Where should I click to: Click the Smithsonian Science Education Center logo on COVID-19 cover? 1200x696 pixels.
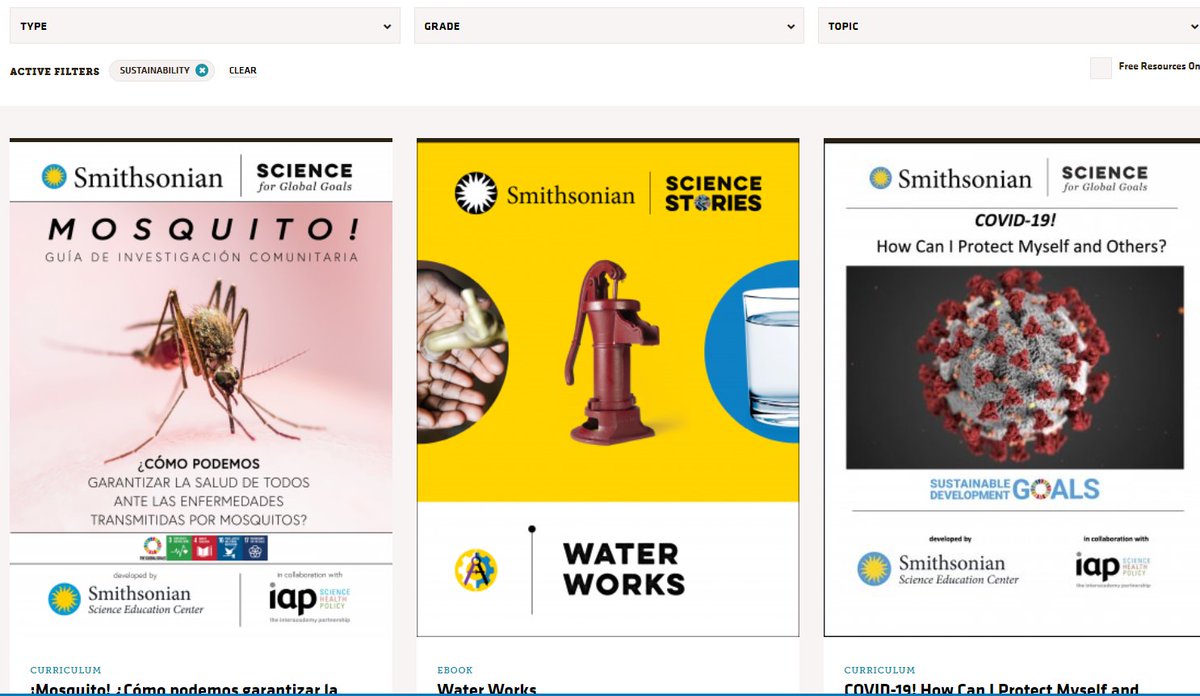(x=938, y=569)
